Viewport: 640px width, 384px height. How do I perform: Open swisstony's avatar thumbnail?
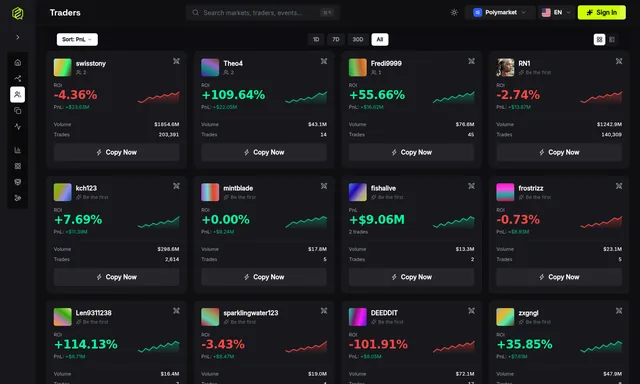[62, 67]
